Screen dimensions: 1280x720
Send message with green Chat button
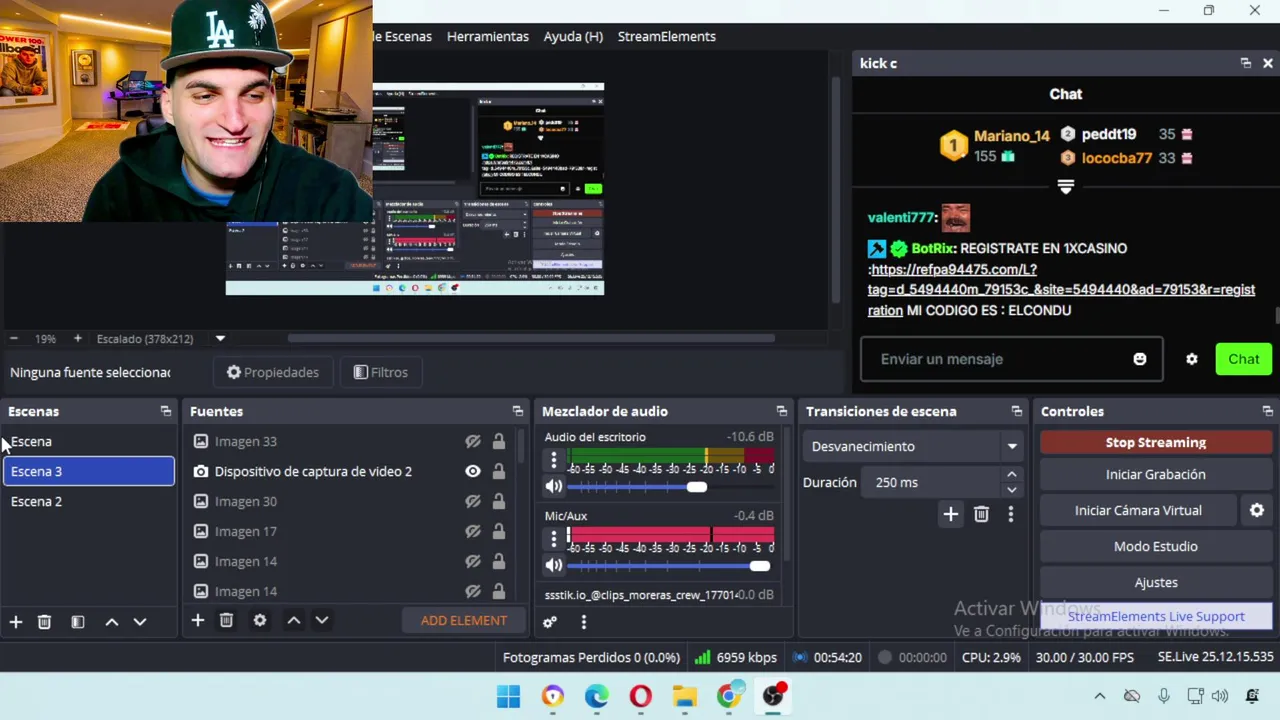point(1244,359)
